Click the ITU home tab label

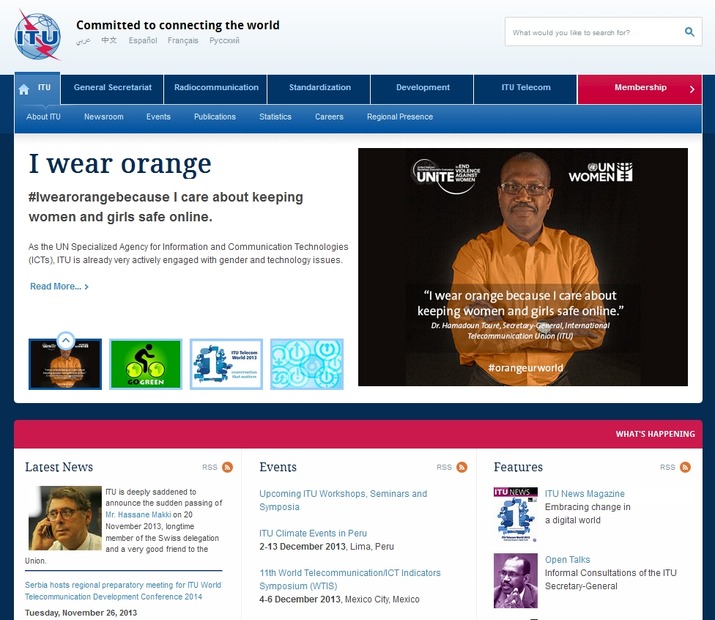pos(44,87)
